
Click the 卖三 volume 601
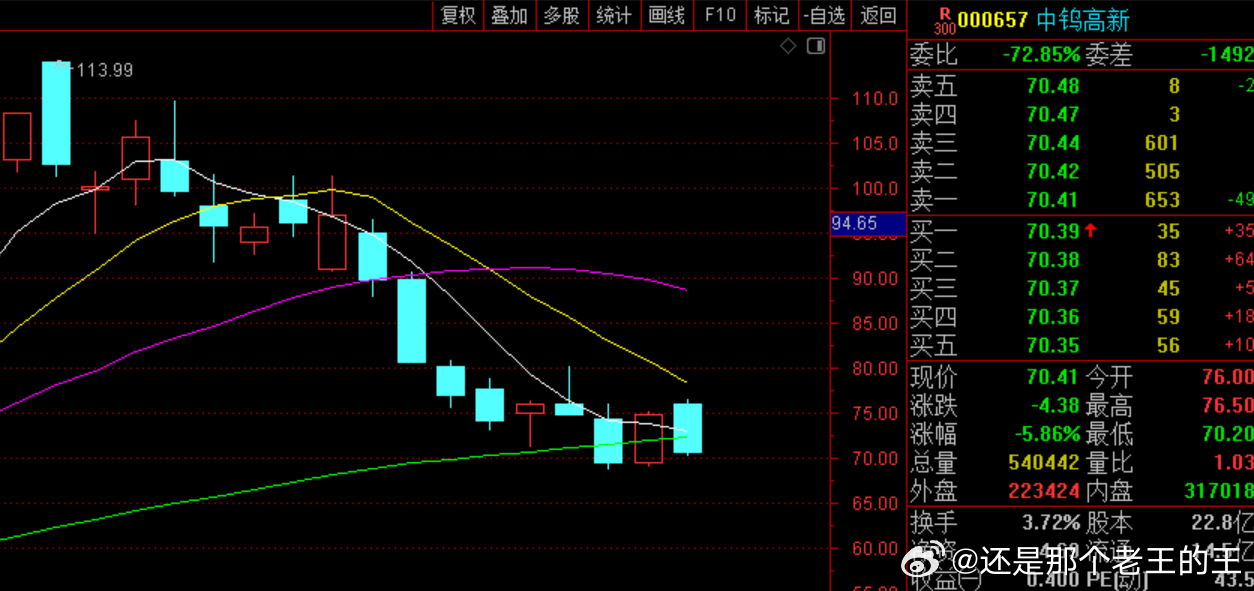[1163, 143]
